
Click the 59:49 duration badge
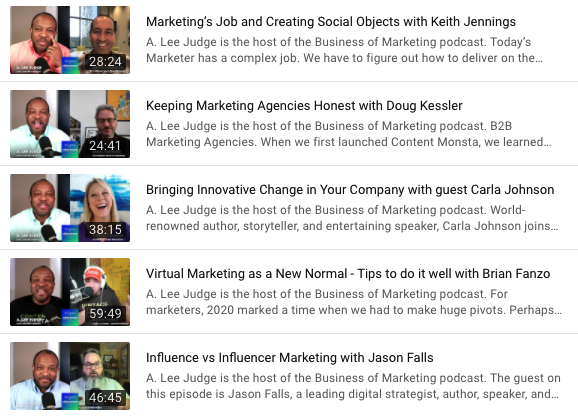pyautogui.click(x=105, y=314)
